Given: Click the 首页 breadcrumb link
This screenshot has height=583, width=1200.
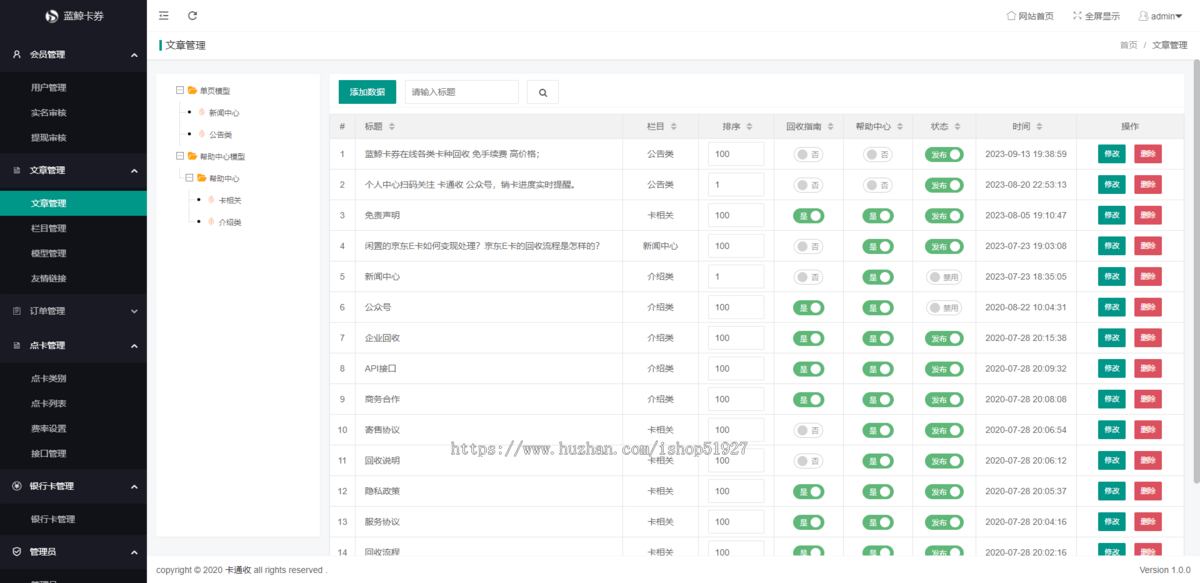Looking at the screenshot, I should pyautogui.click(x=1128, y=45).
